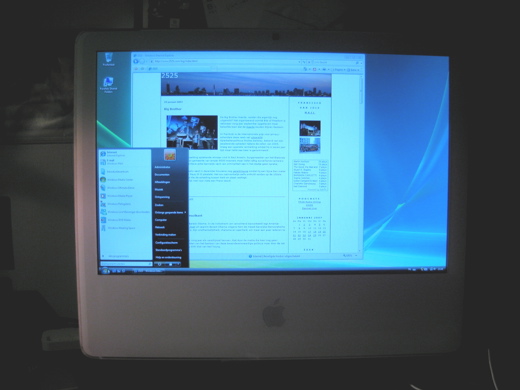Open Administrator folder in Start menu

point(162,167)
